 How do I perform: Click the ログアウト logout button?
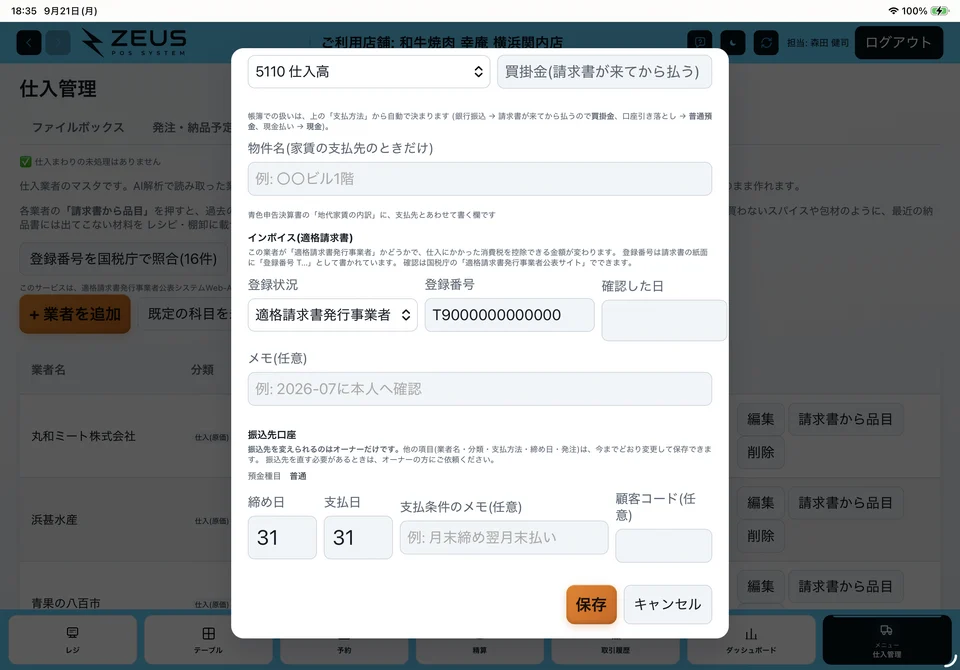tap(898, 42)
